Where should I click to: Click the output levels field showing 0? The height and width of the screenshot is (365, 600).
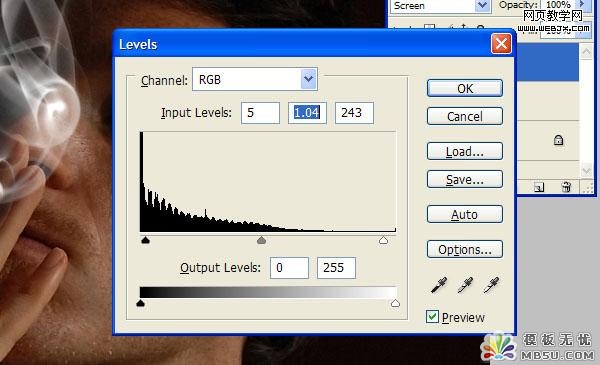point(289,268)
